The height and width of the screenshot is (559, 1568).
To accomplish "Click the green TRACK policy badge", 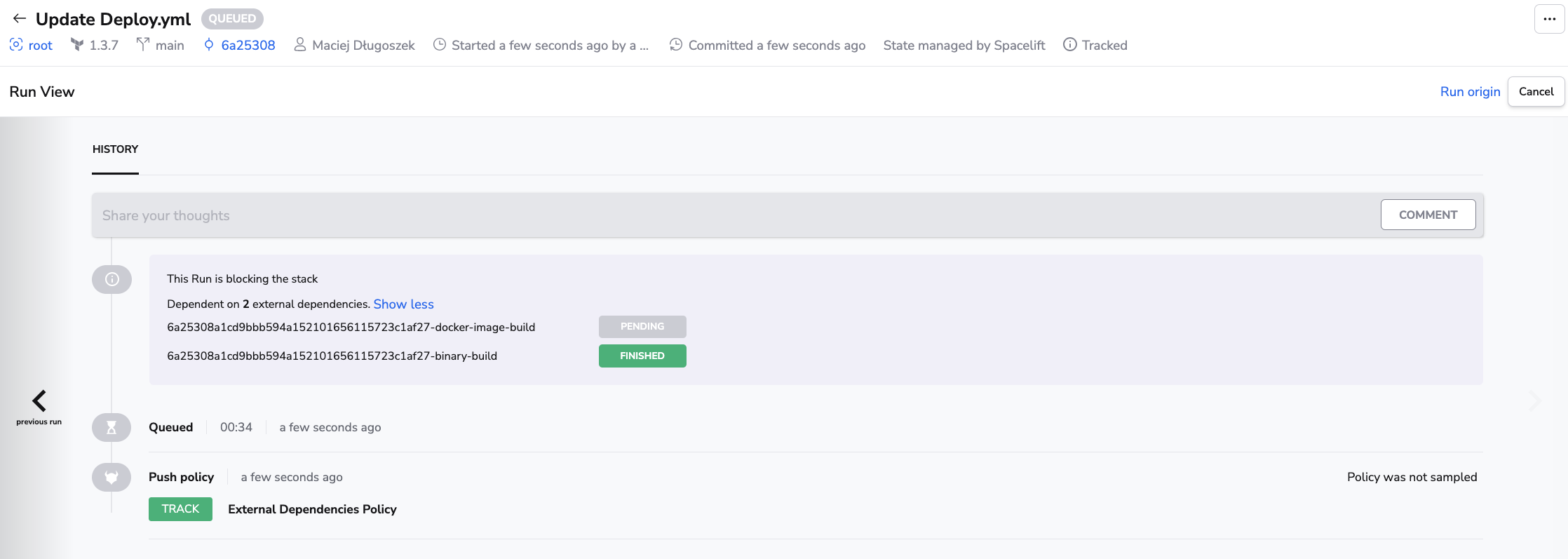I will pyautogui.click(x=180, y=509).
